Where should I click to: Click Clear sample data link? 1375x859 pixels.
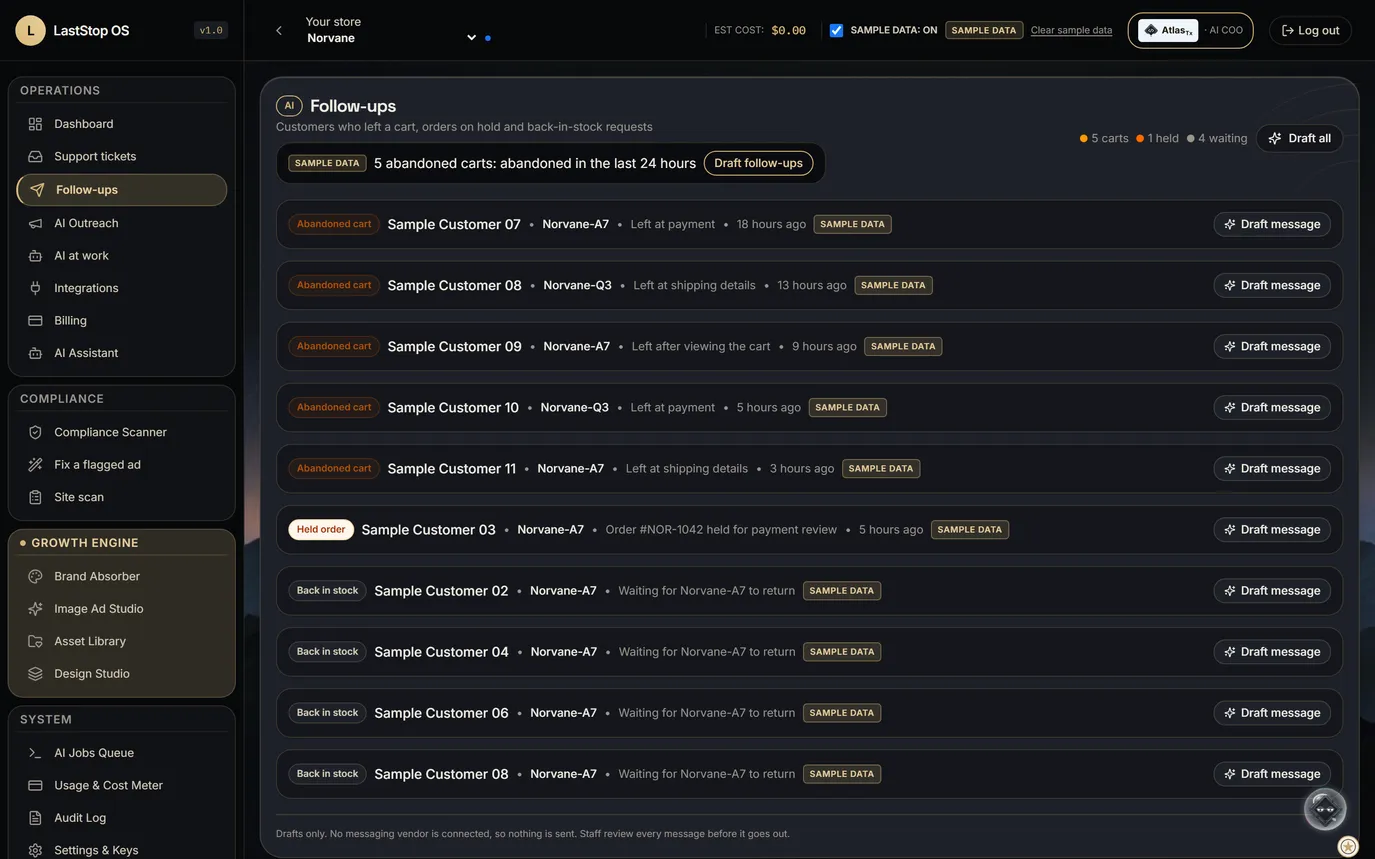(1071, 30)
